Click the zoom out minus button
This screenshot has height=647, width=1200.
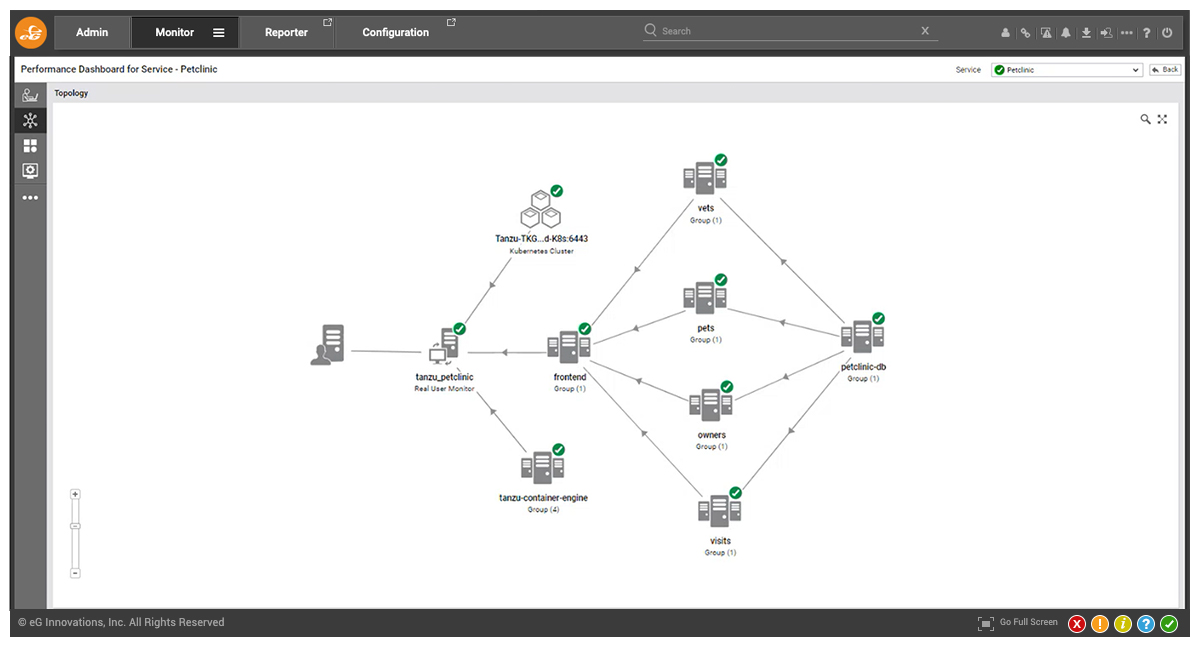pyautogui.click(x=75, y=573)
